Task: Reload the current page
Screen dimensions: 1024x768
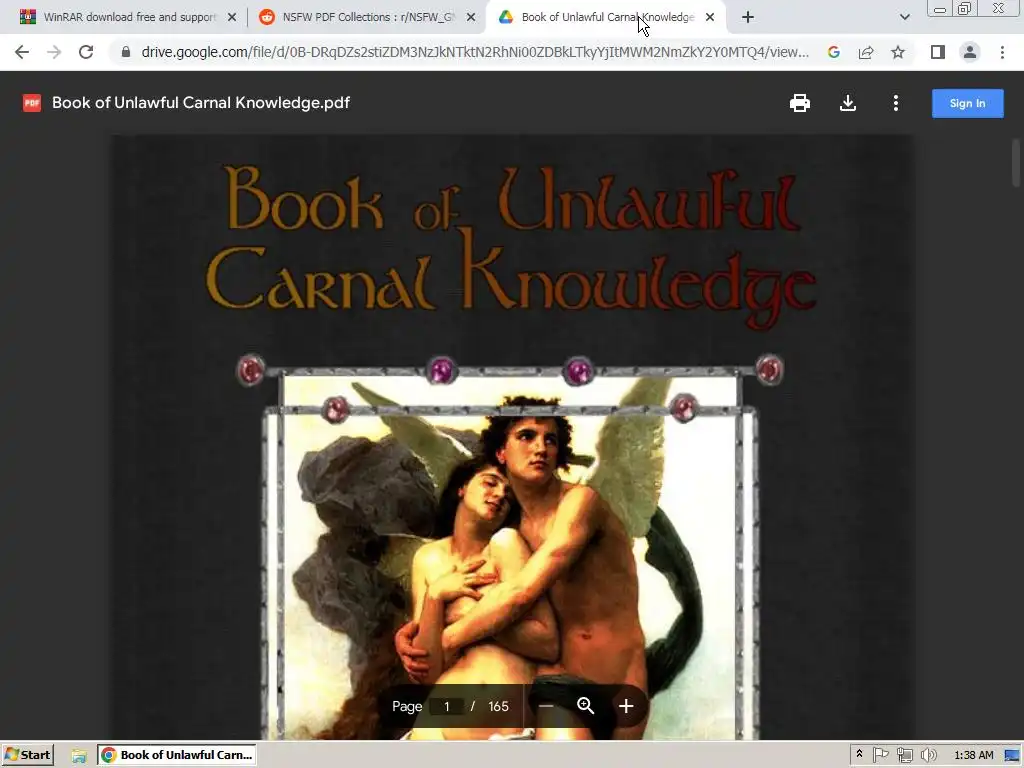Action: (x=86, y=52)
